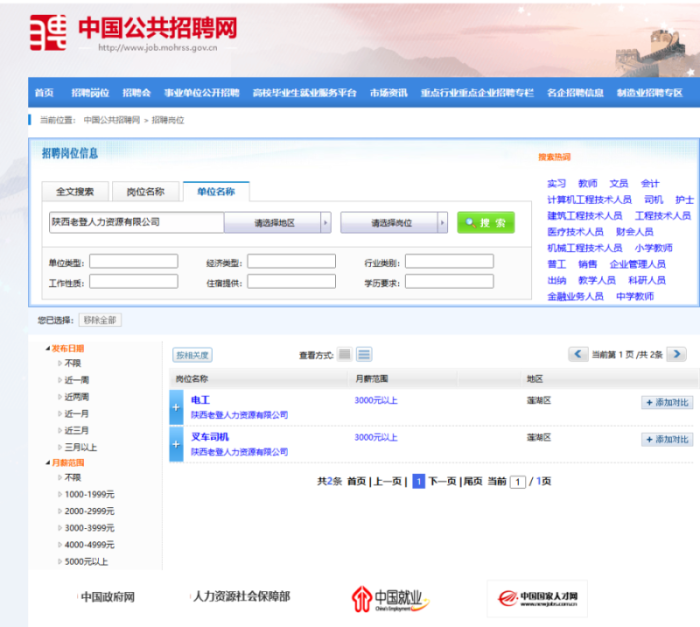This screenshot has width=700, height=627.
Task: Click the 行业类别 input field
Action: pyautogui.click(x=449, y=261)
